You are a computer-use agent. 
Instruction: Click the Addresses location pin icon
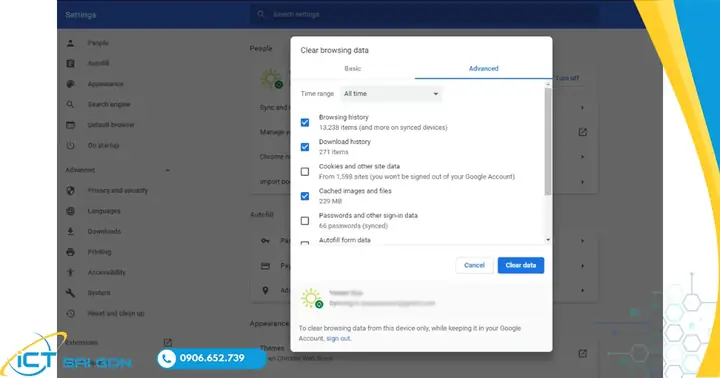tap(265, 290)
